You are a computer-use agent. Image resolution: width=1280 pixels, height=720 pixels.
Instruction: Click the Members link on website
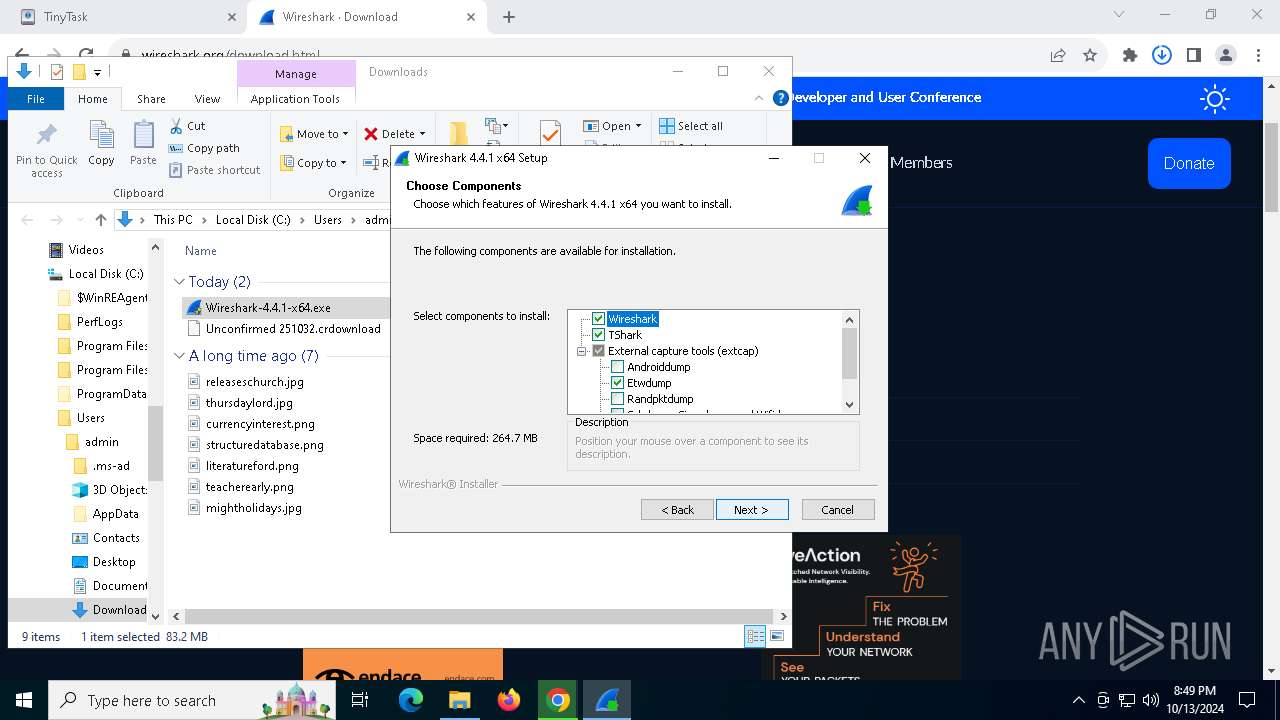(921, 162)
